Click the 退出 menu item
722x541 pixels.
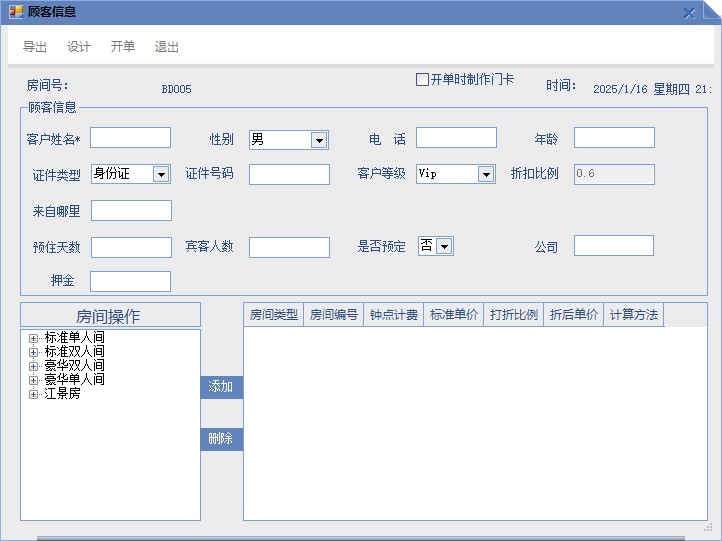(167, 47)
